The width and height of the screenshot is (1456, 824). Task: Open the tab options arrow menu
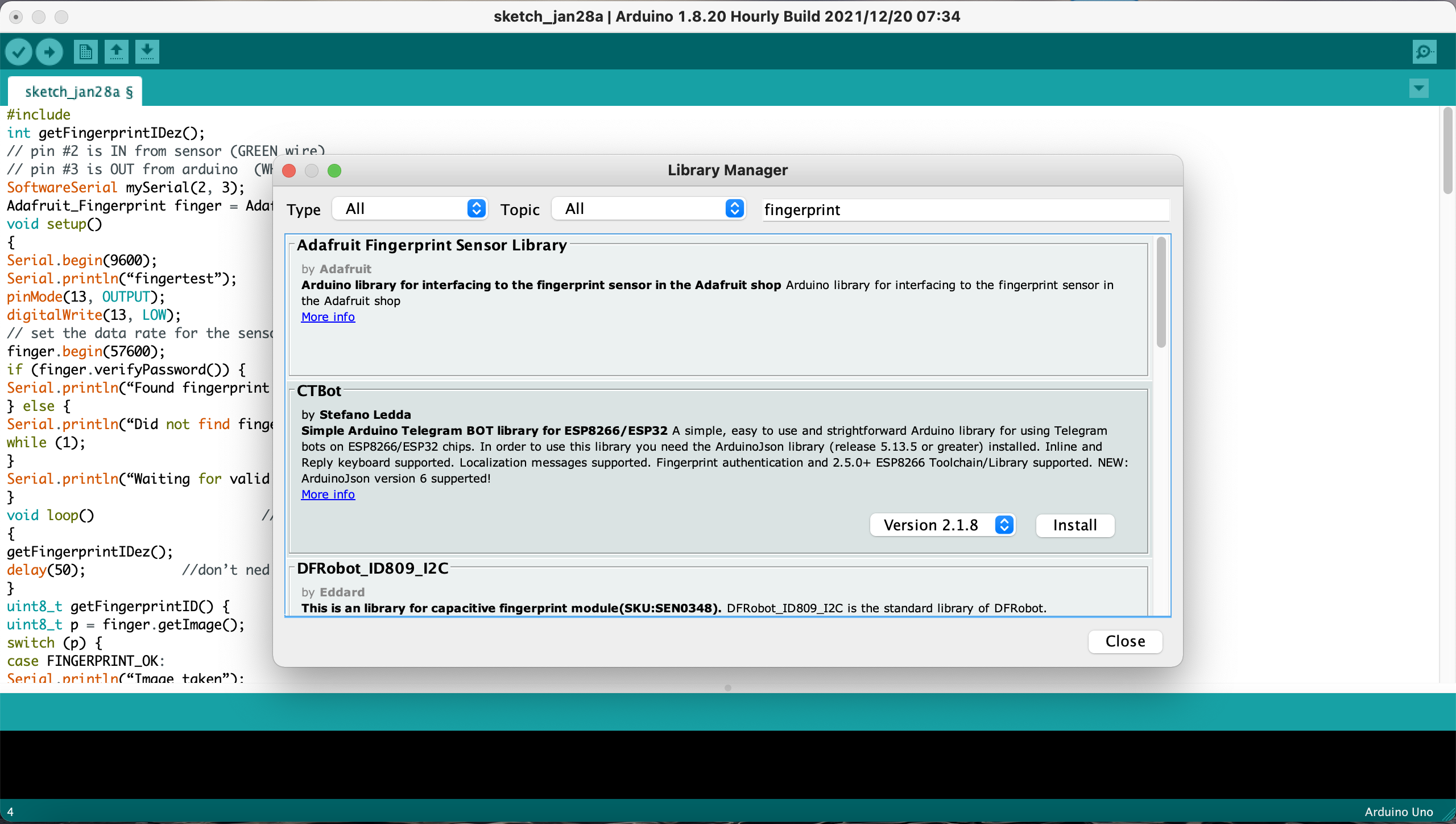coord(1418,88)
